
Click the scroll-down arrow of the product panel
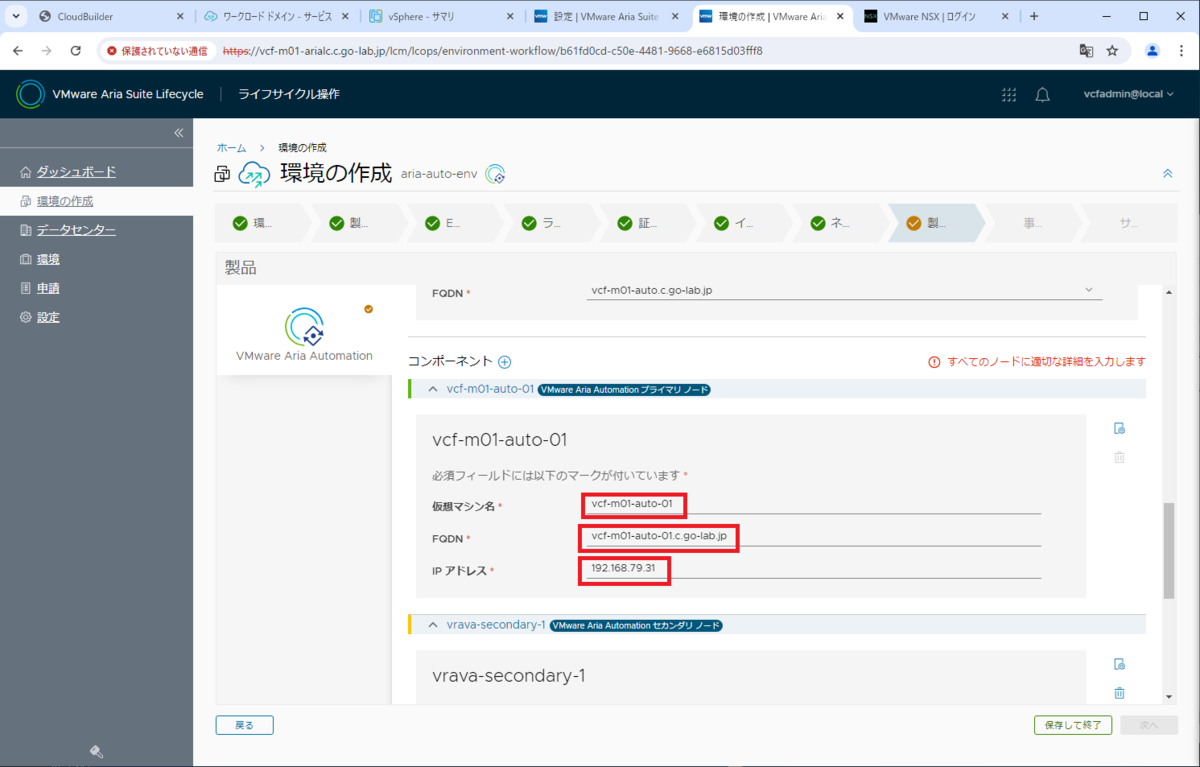[x=1169, y=697]
